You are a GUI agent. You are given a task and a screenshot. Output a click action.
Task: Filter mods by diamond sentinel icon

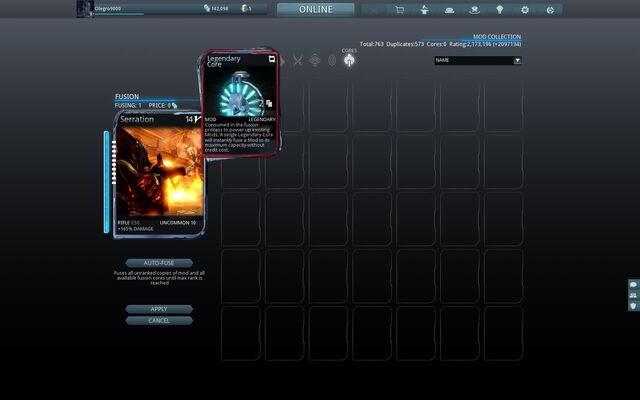[315, 60]
